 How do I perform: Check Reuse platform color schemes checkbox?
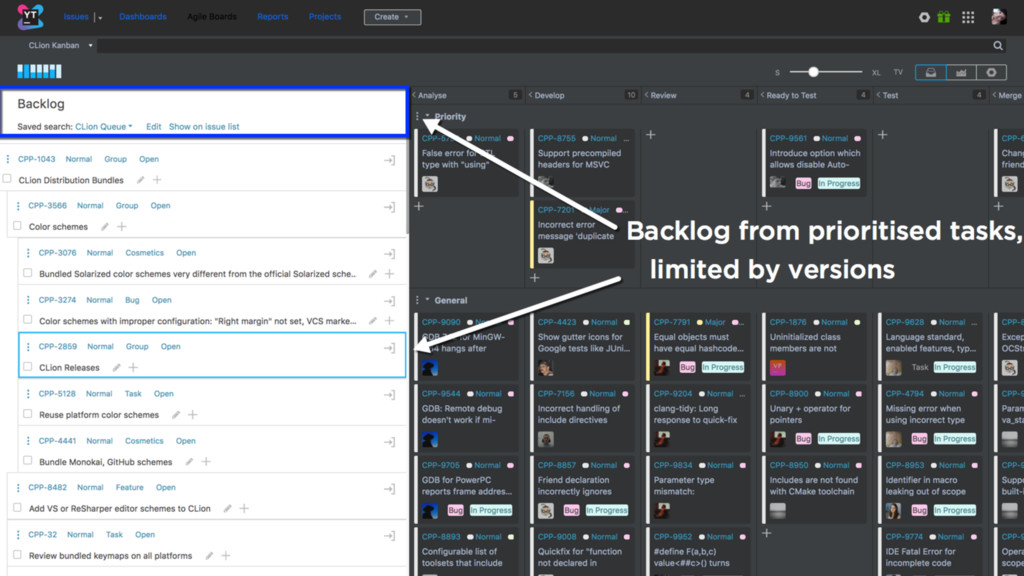(x=27, y=414)
